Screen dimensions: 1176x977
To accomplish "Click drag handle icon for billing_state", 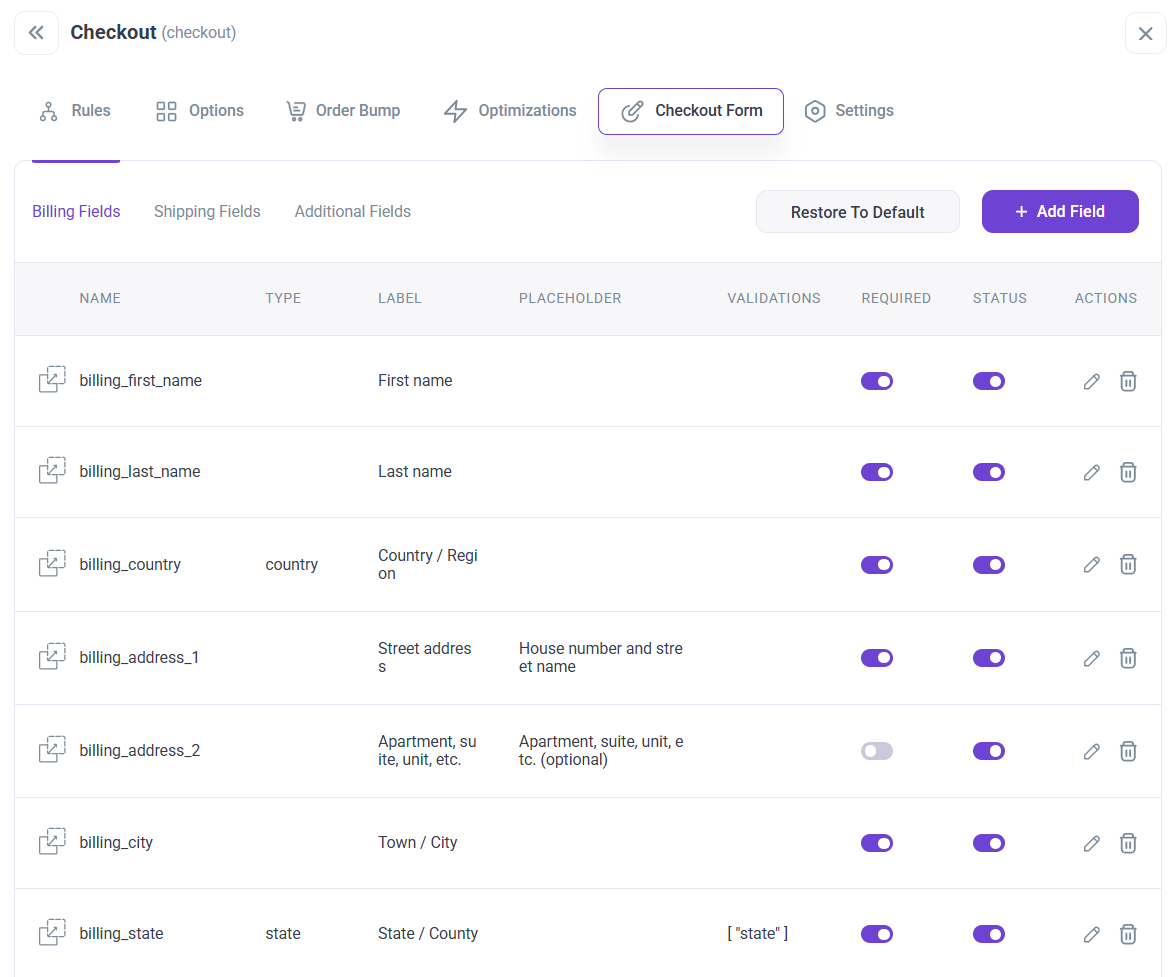I will click(x=52, y=932).
